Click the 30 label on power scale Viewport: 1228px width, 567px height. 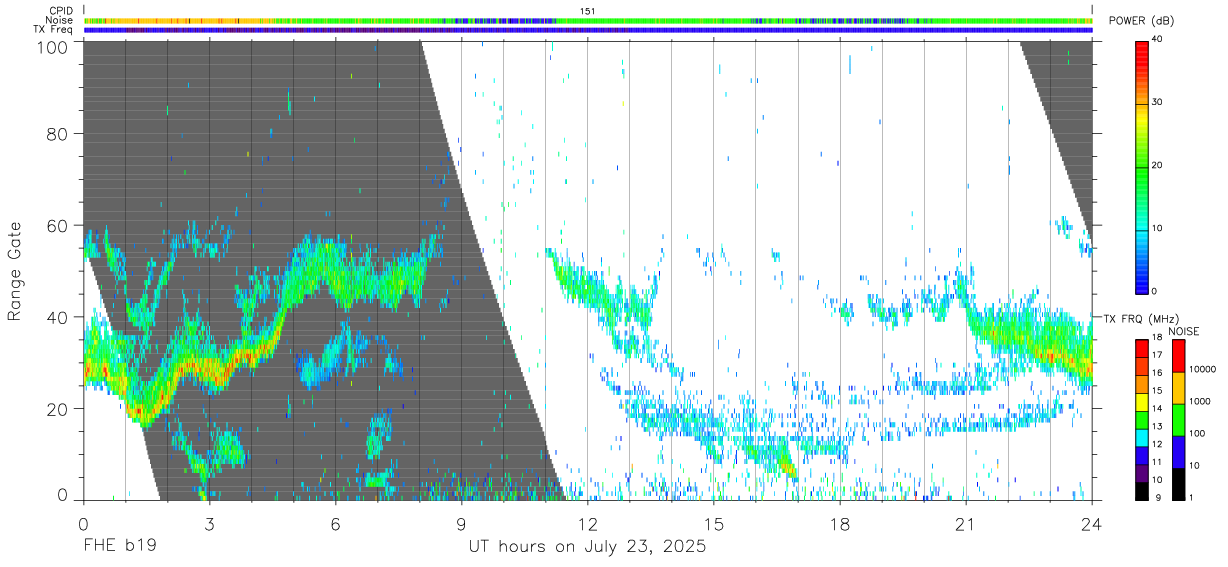[1157, 102]
